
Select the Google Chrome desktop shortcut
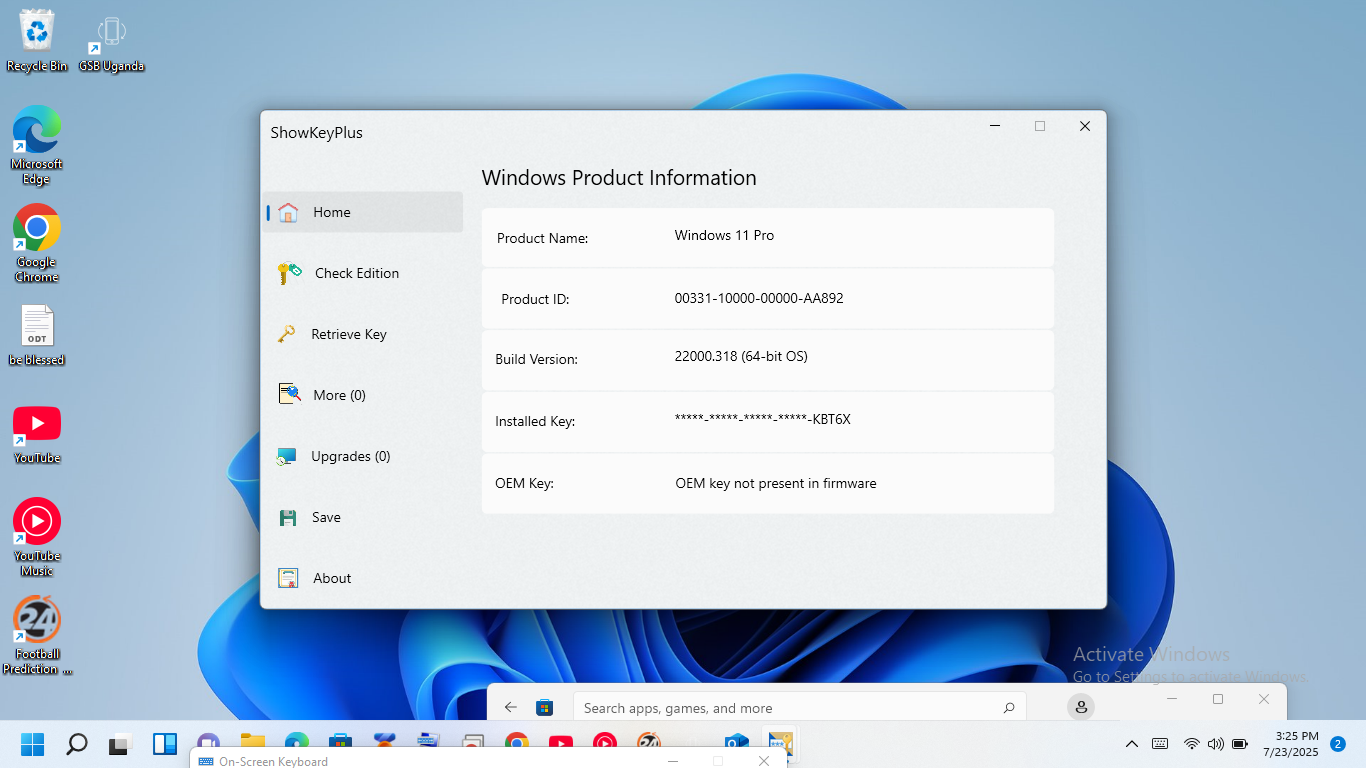click(37, 244)
